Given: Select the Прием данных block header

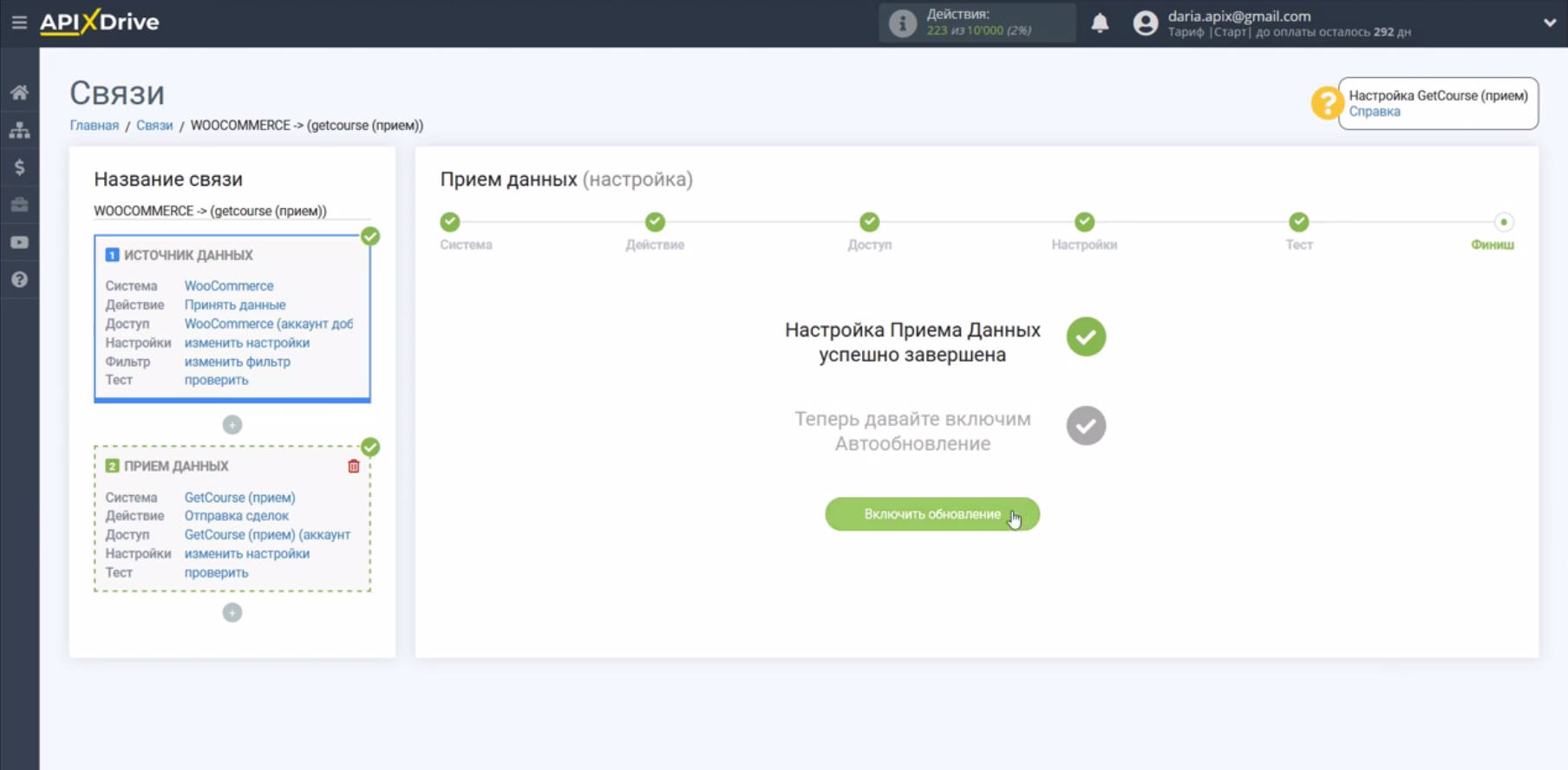Looking at the screenshot, I should [x=167, y=467].
